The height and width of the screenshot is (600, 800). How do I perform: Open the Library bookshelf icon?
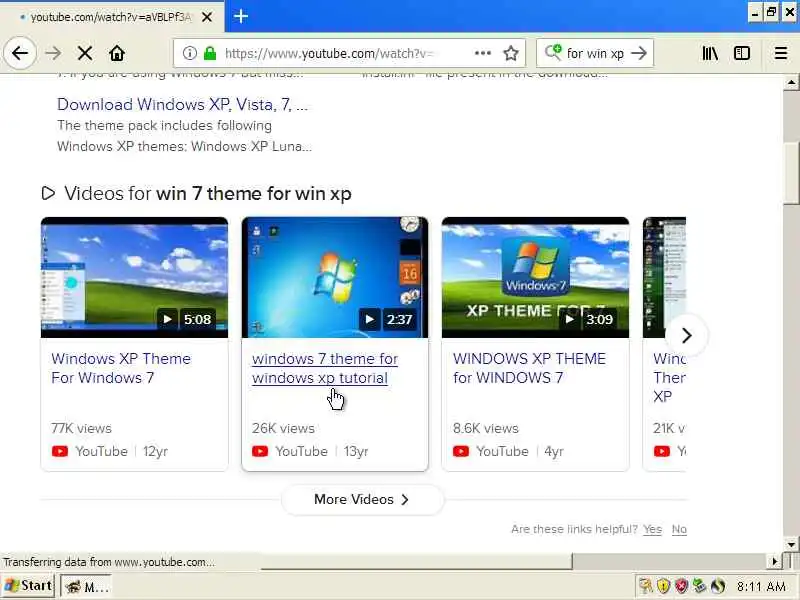click(x=710, y=53)
